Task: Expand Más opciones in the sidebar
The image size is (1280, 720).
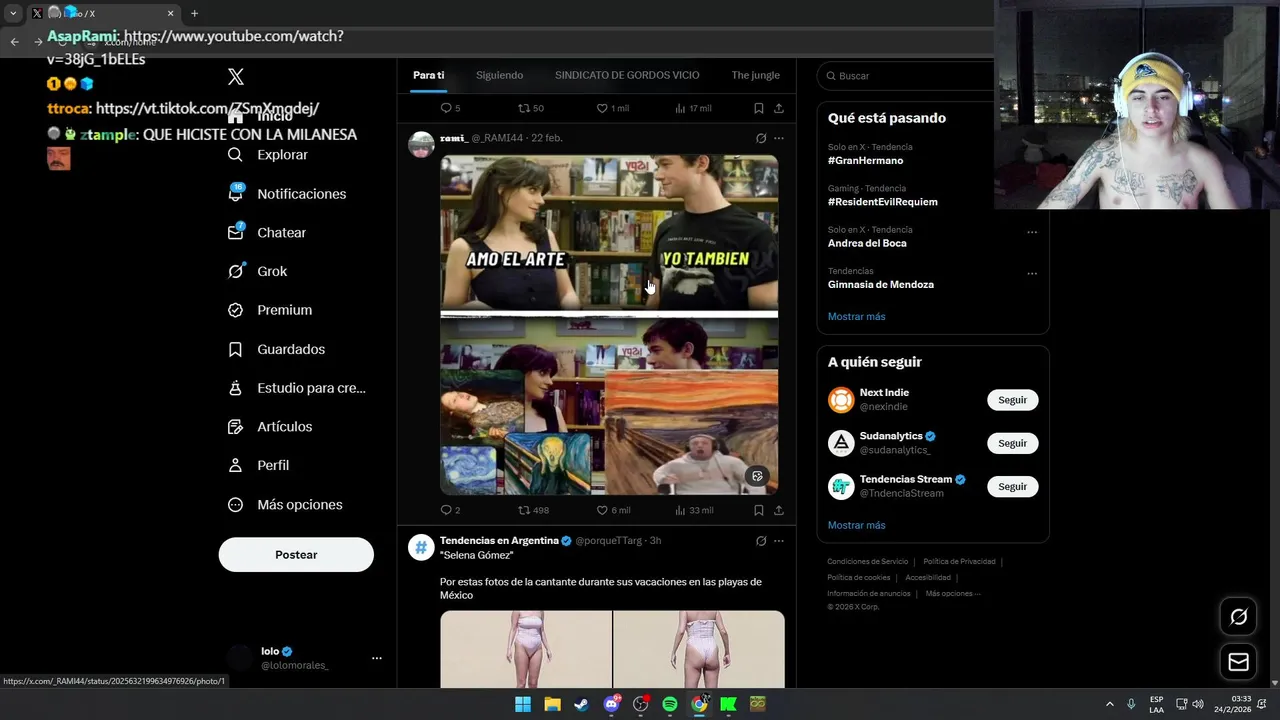Action: [x=285, y=504]
